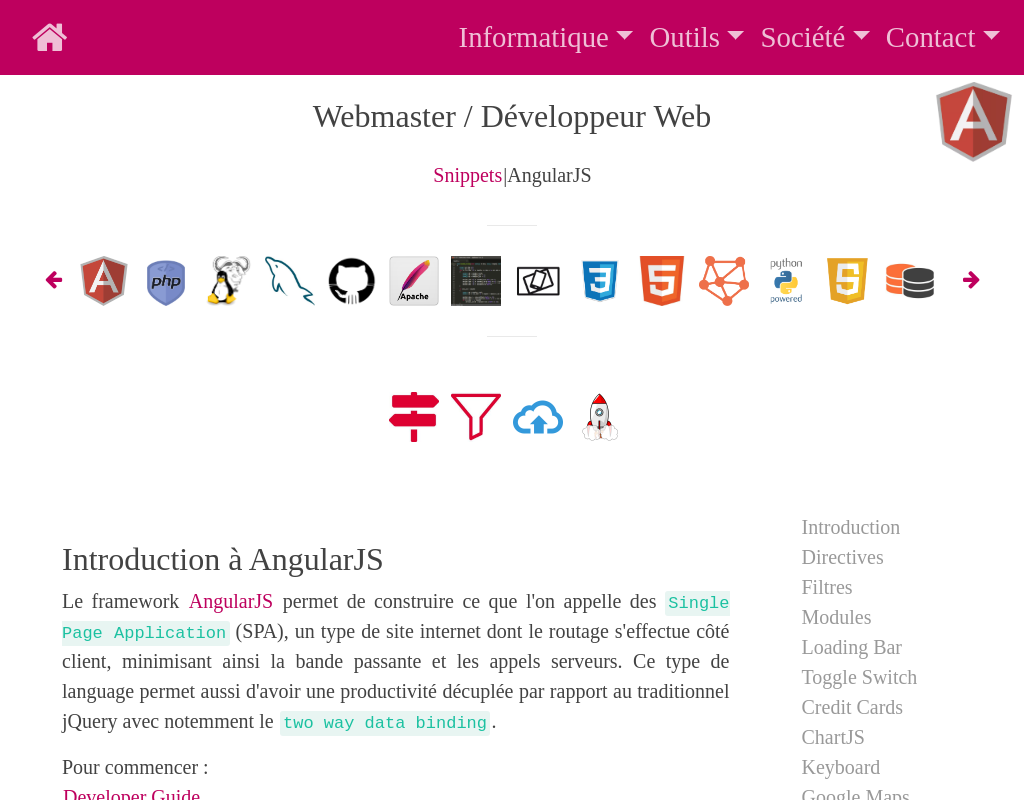This screenshot has width=1024, height=800.
Task: Select the black rotated-squares outline icon
Action: [x=538, y=281]
